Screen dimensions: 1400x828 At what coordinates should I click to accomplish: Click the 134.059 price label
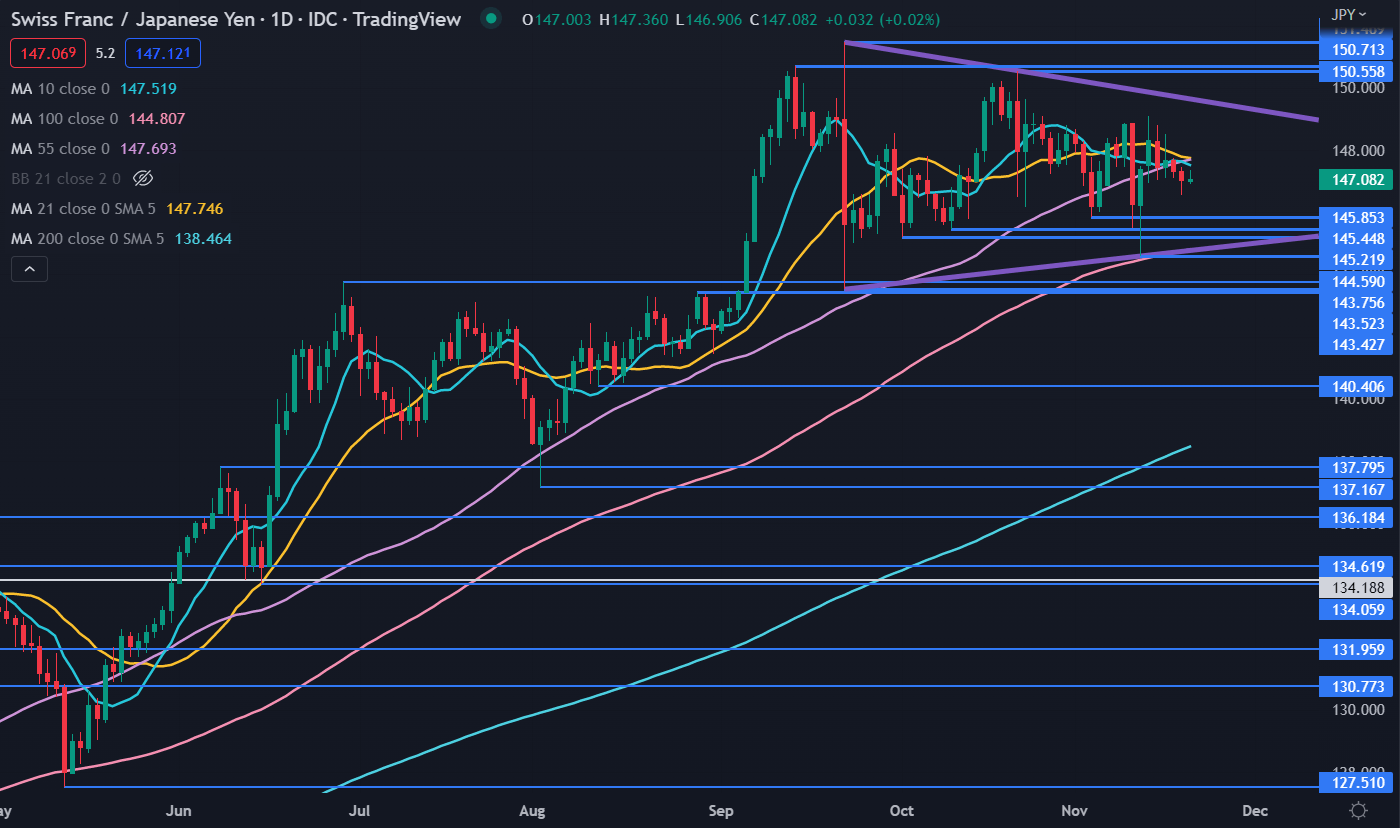[1358, 609]
